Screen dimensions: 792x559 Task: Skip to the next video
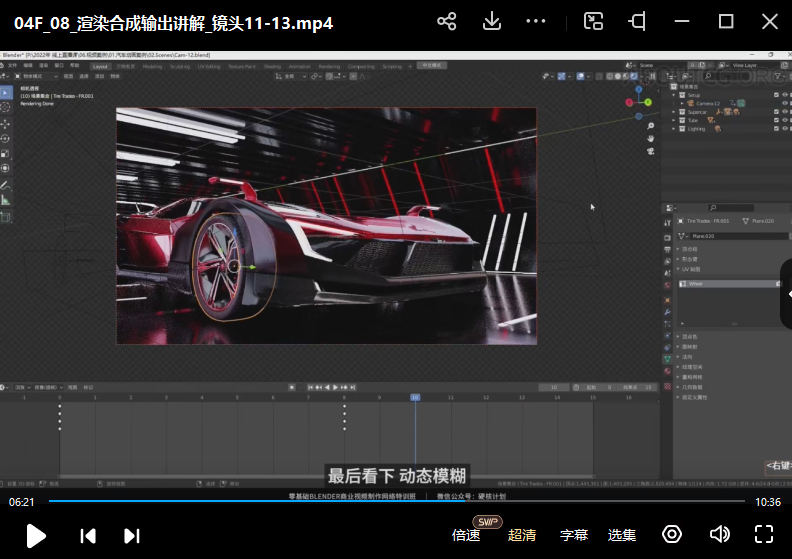pos(131,535)
